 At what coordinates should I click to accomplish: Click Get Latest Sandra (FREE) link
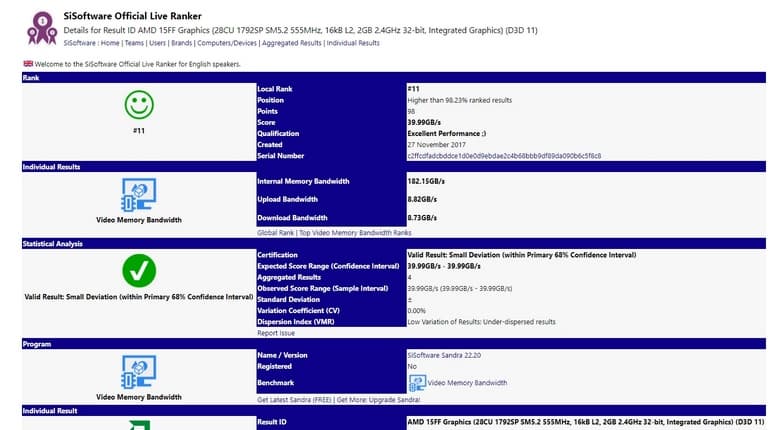(x=294, y=400)
